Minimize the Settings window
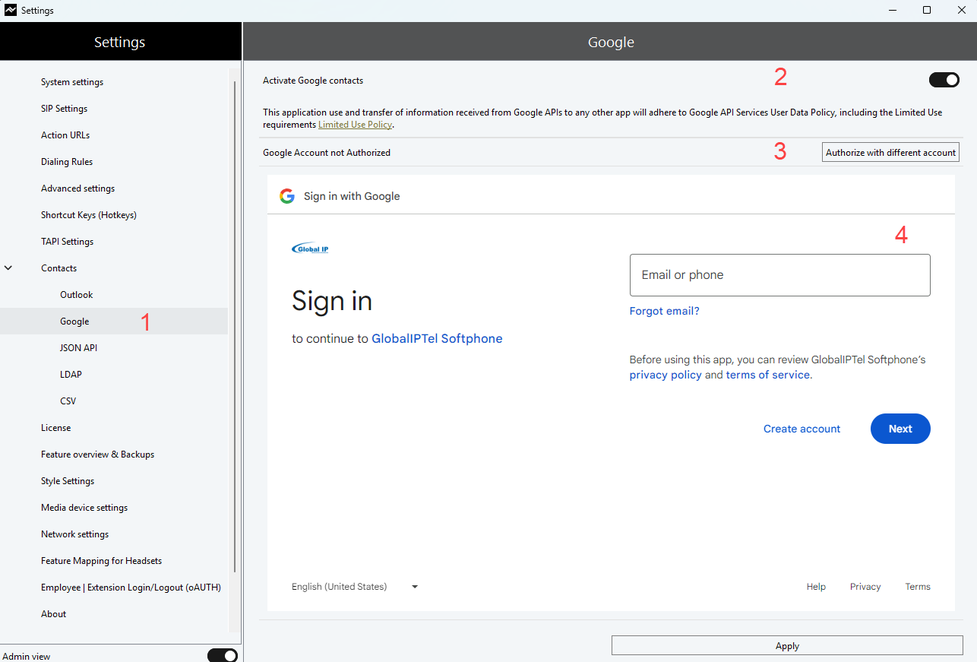The height and width of the screenshot is (662, 977). (x=893, y=10)
